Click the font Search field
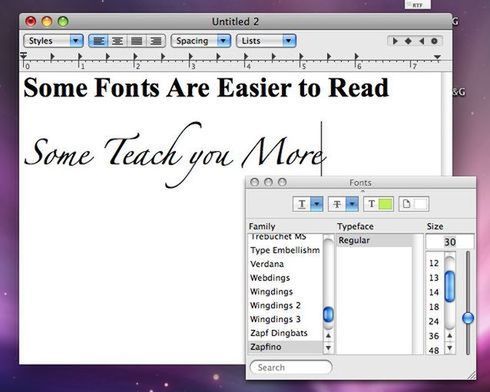The image size is (490, 392). (291, 367)
